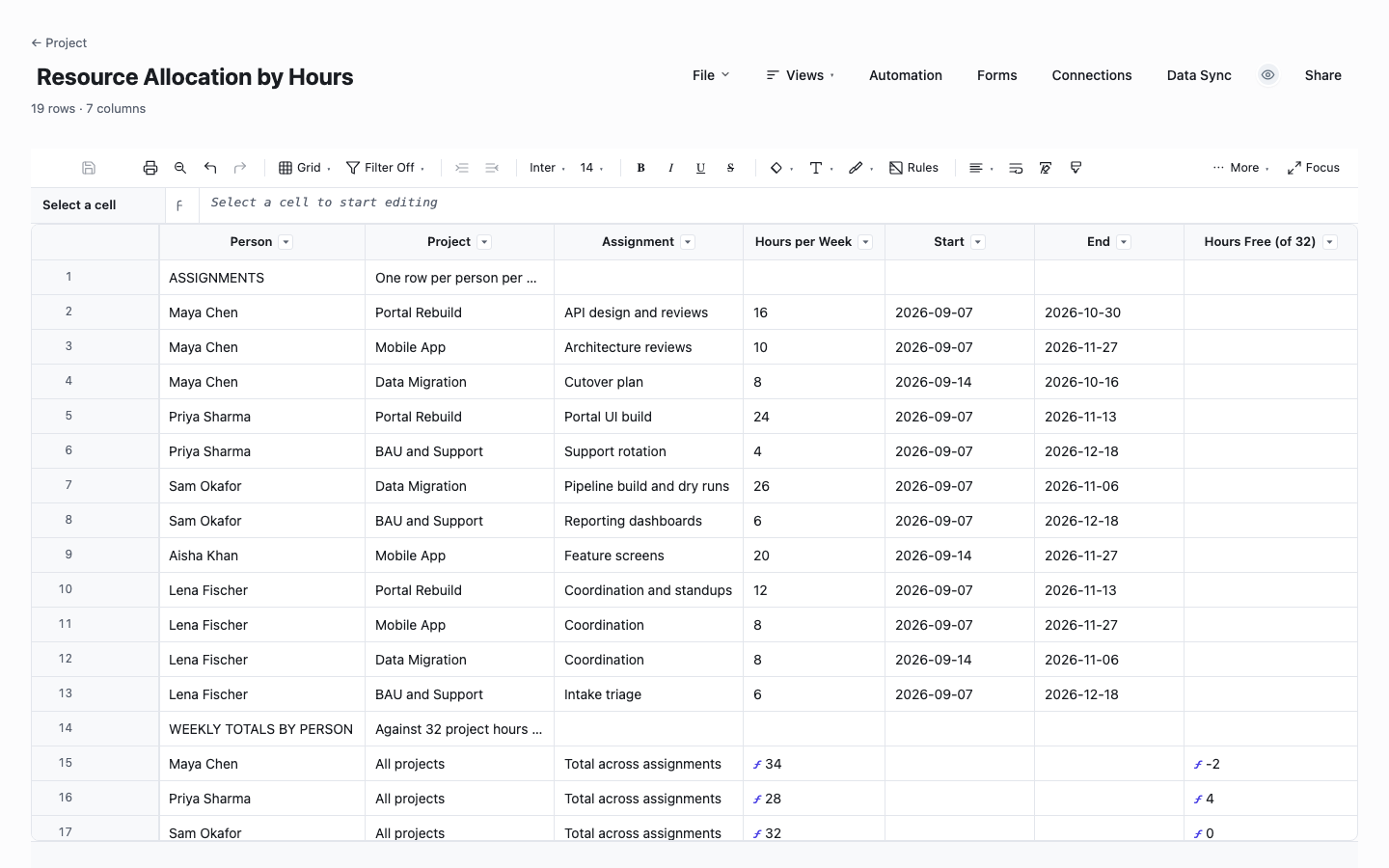Click the 'Select a cell' reference box
The image size is (1389, 868).
pyautogui.click(x=97, y=205)
